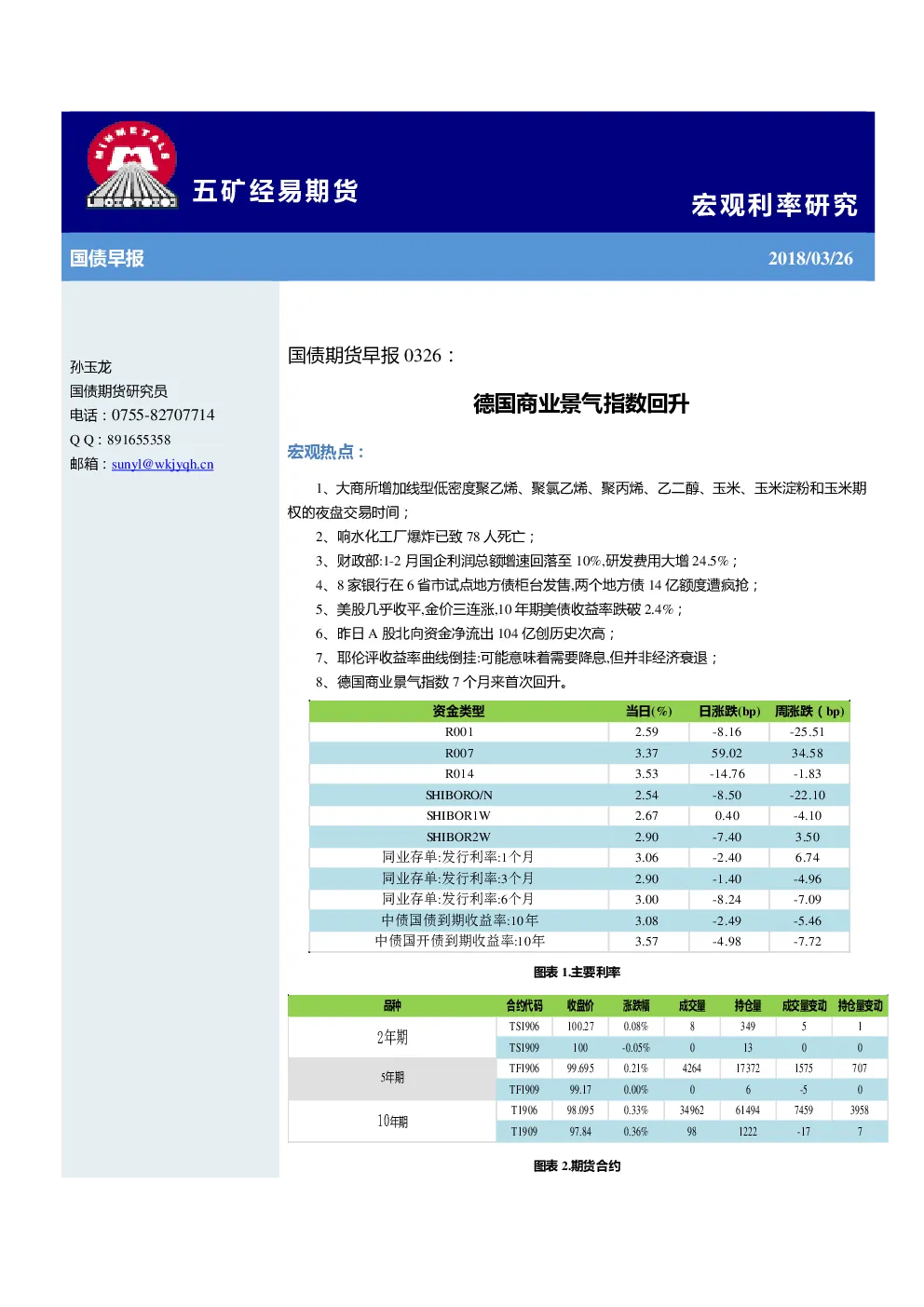The height and width of the screenshot is (1307, 924).
Task: Click the R001 weekly change value -25.51
Action: point(808,732)
